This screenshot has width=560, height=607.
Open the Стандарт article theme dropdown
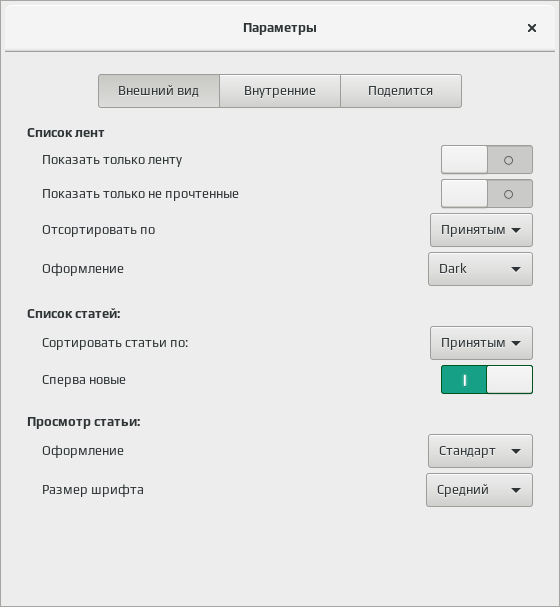tap(480, 451)
